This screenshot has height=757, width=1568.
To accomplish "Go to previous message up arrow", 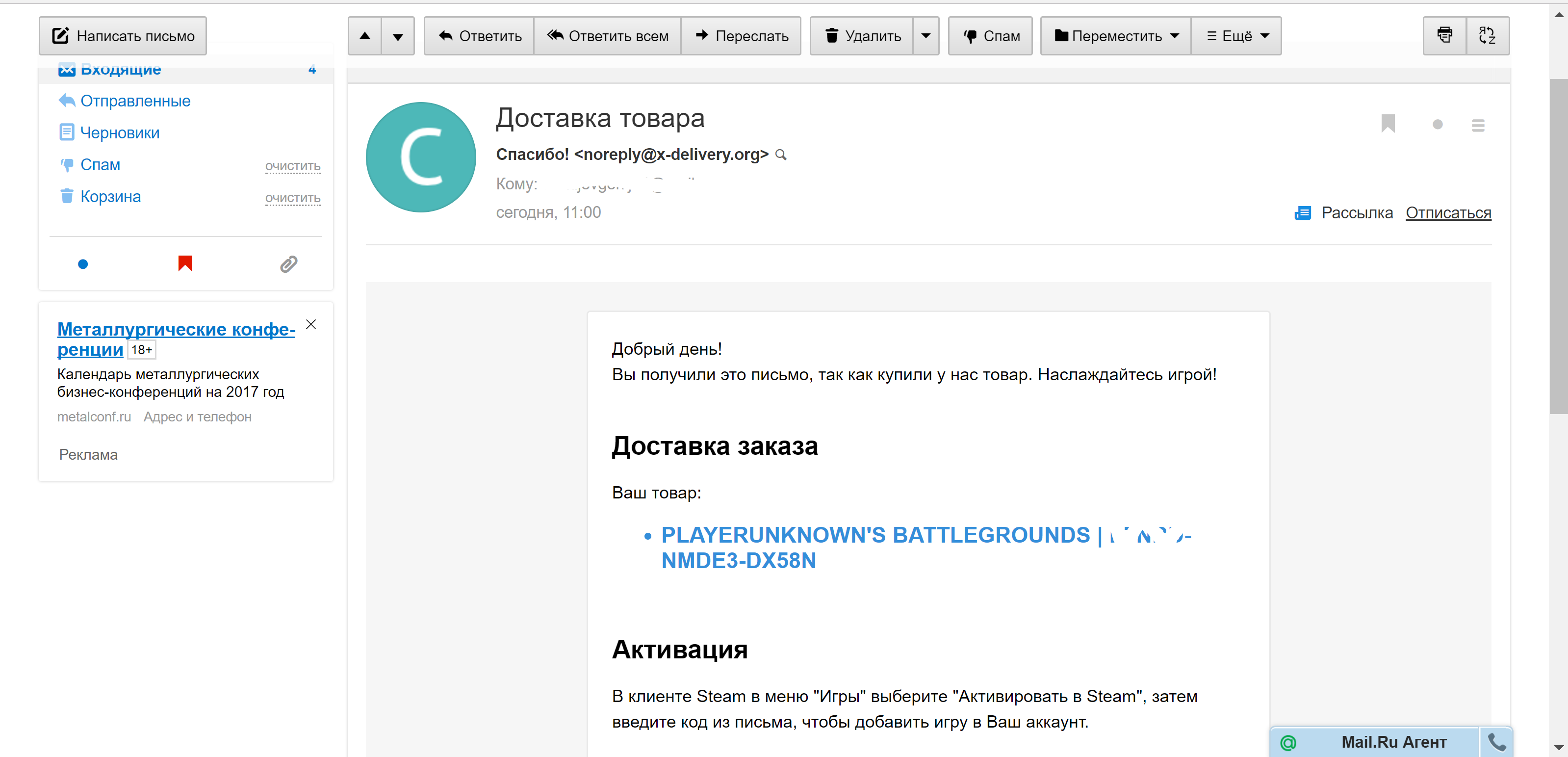I will pos(364,36).
